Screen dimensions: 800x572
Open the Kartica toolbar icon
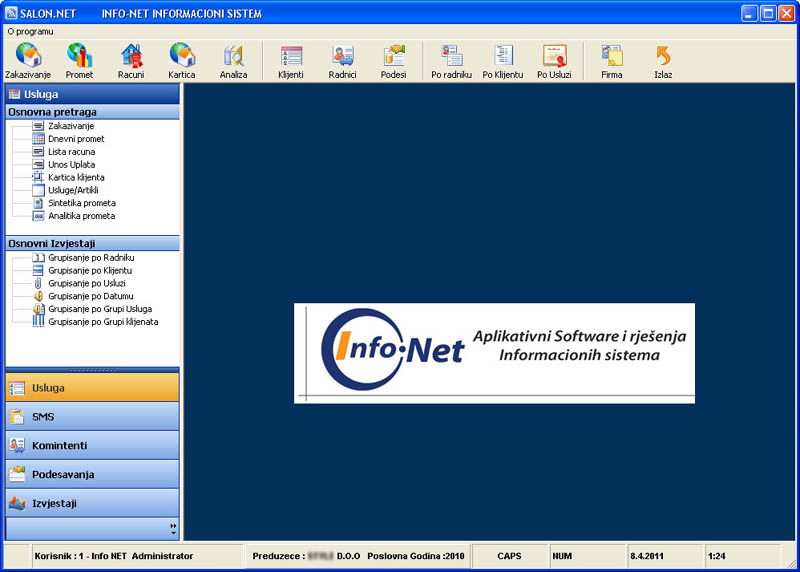(182, 61)
